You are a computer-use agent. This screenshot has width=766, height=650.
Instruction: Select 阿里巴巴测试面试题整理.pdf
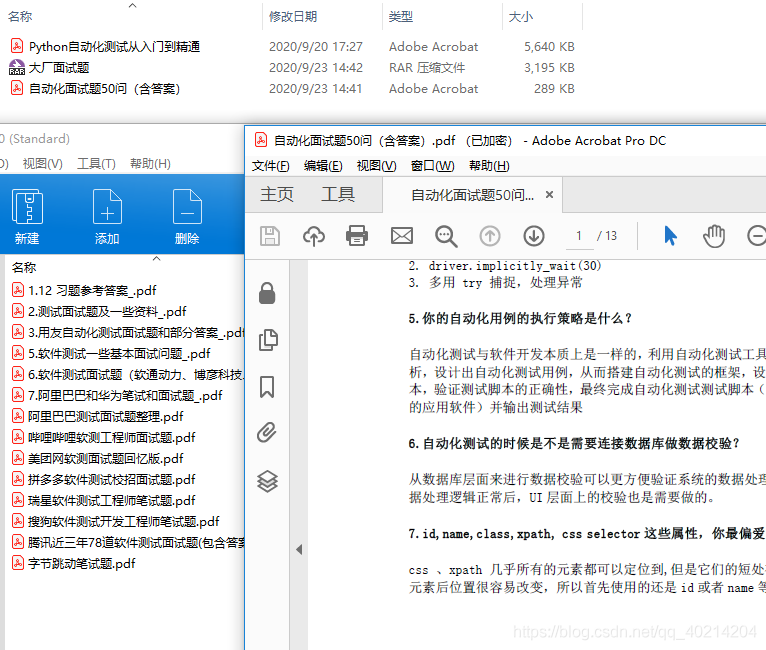[x=106, y=417]
